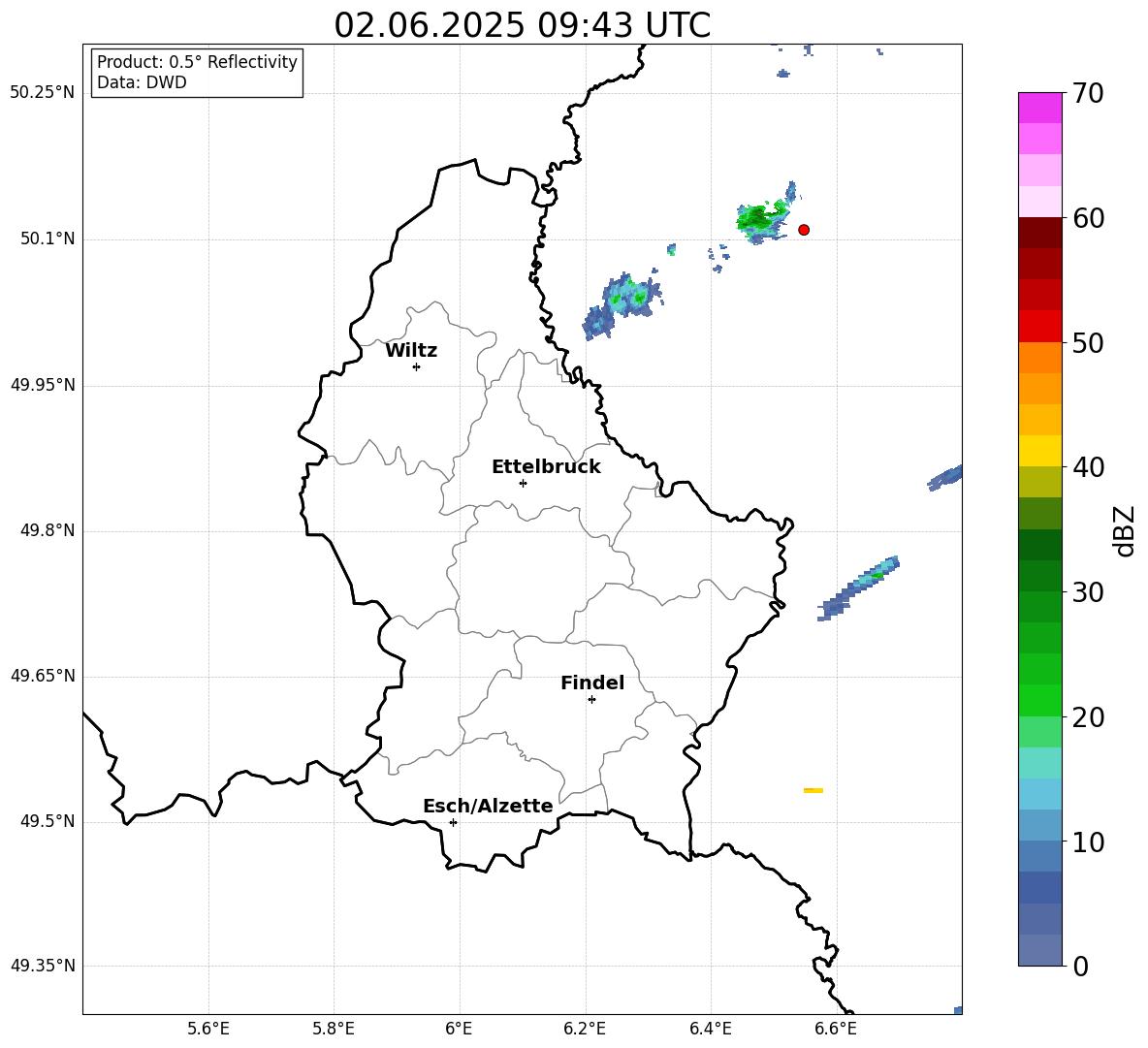The height and width of the screenshot is (1048, 1148).
Task: Click the 49.8°N latitude label
Action: 48,530
